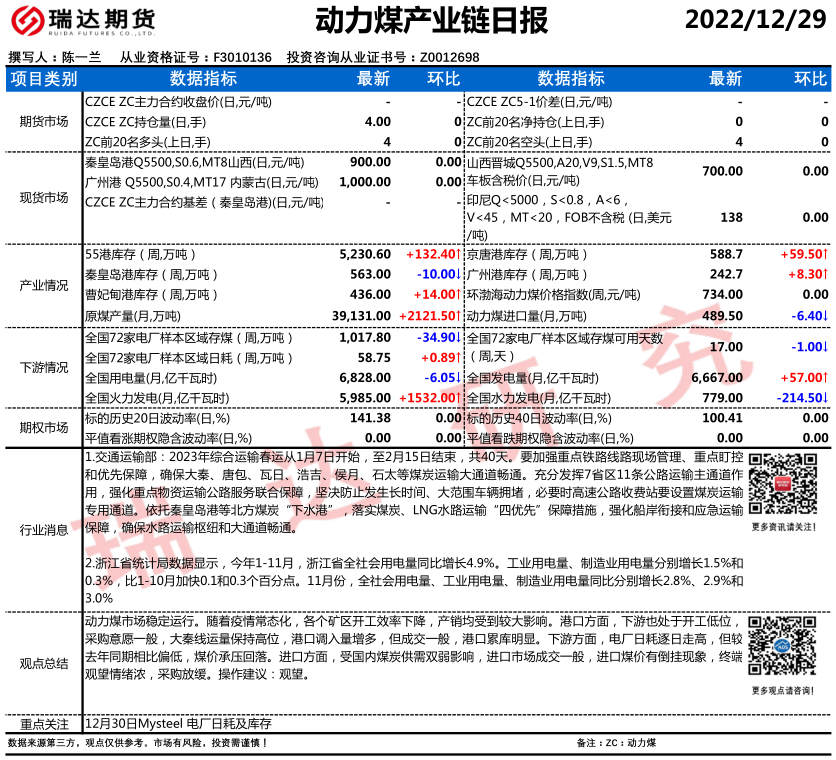Click the blue down arrow beside -214.50
Screen dimensions: 836x760
[825, 398]
